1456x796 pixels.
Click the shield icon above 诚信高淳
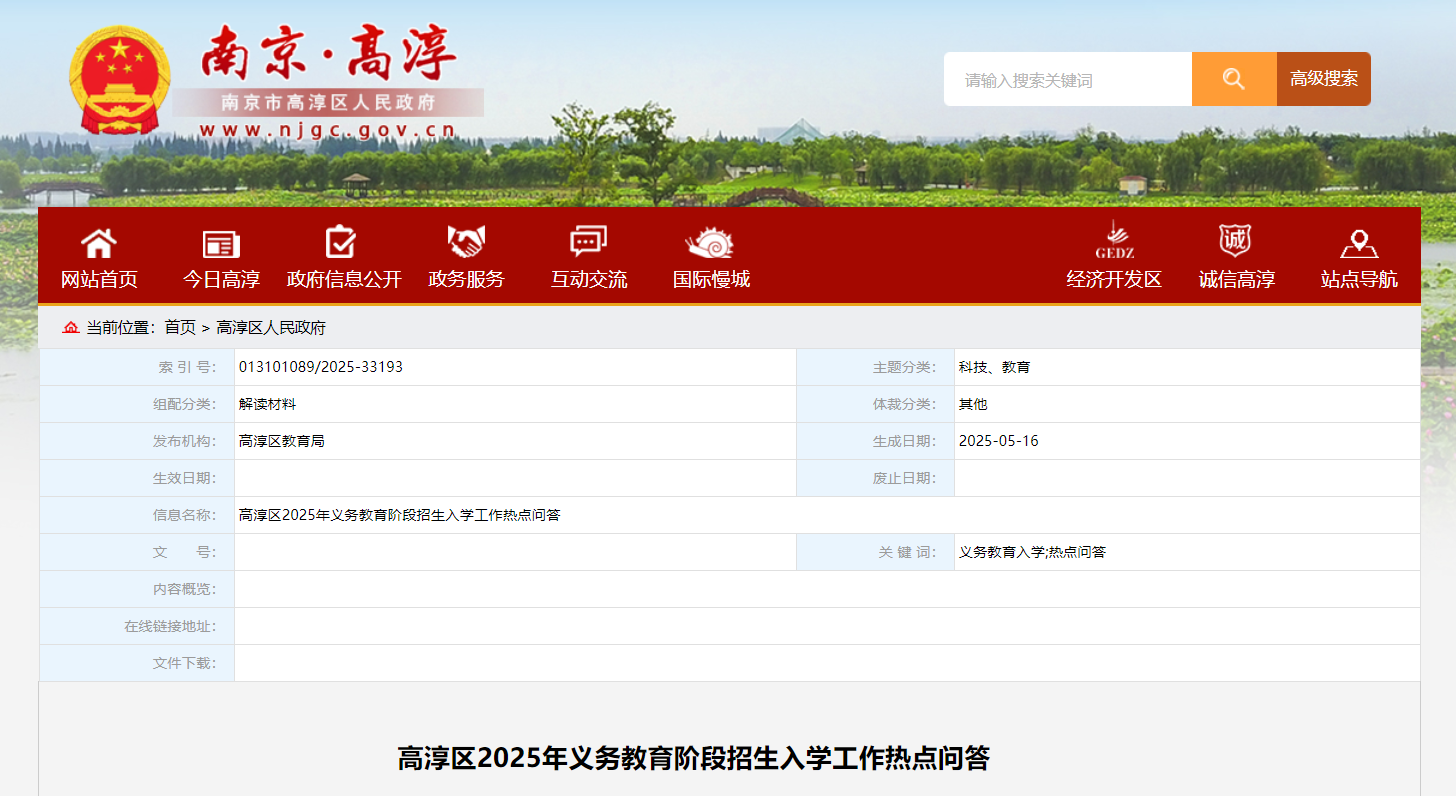point(1235,241)
